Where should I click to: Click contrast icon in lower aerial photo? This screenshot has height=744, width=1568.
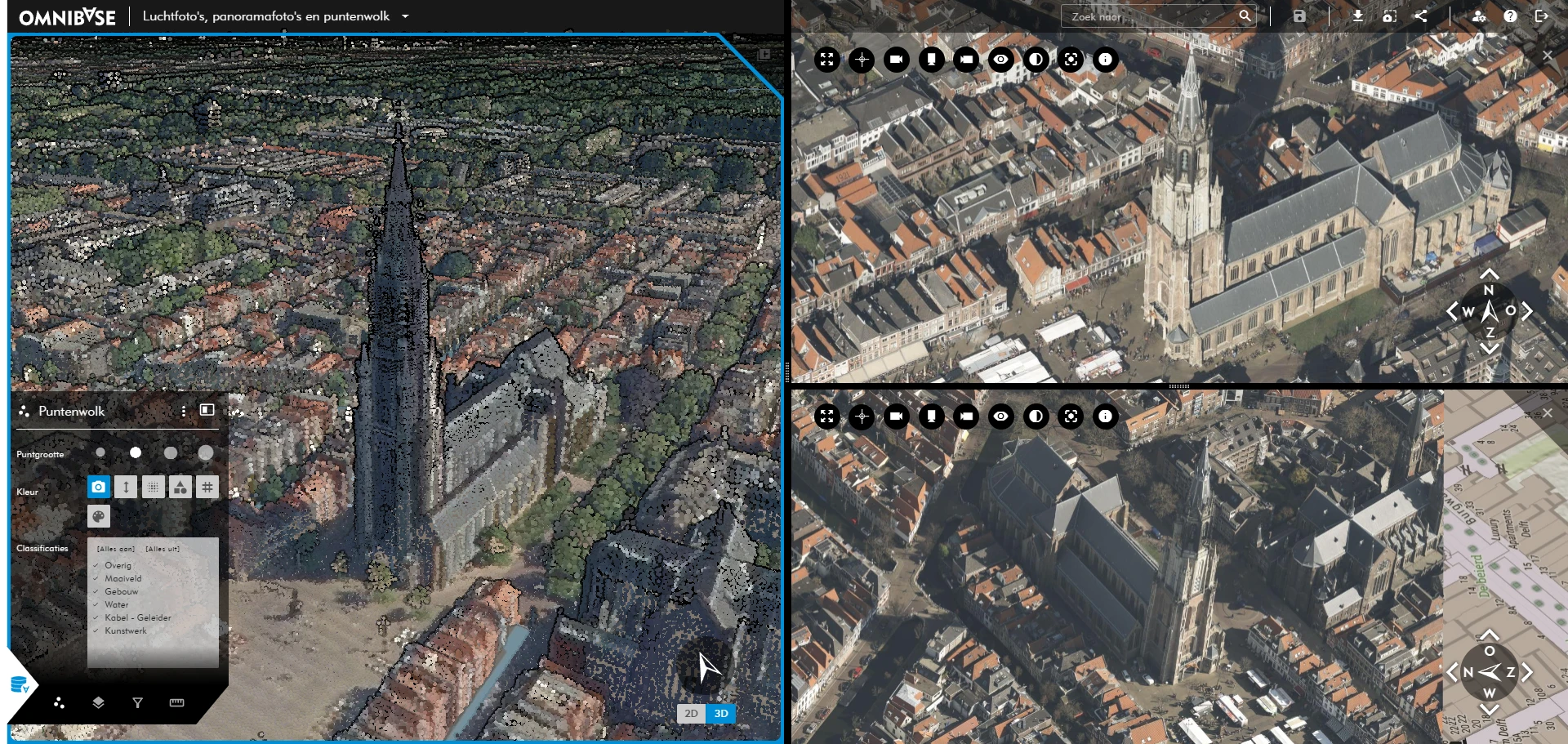pos(1036,417)
